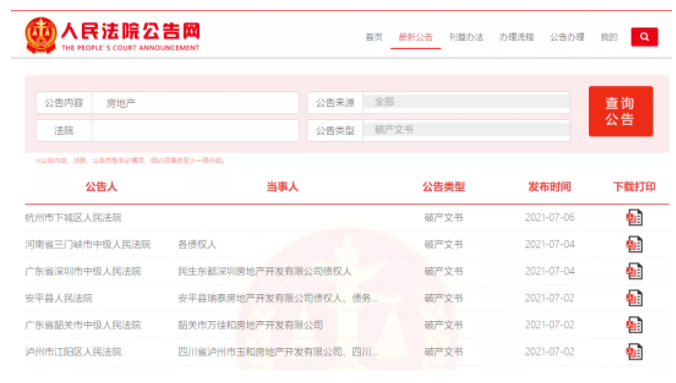Image resolution: width=676 pixels, height=383 pixels.
Task: Download PDF for 杭州市下城区人民法院 row
Action: (x=634, y=217)
